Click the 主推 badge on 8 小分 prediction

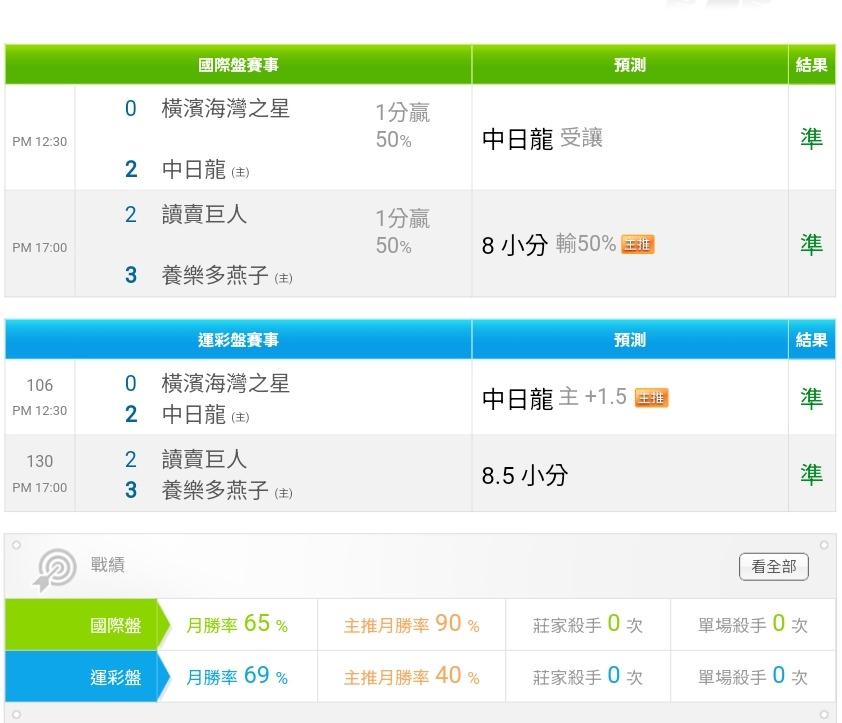coord(637,244)
